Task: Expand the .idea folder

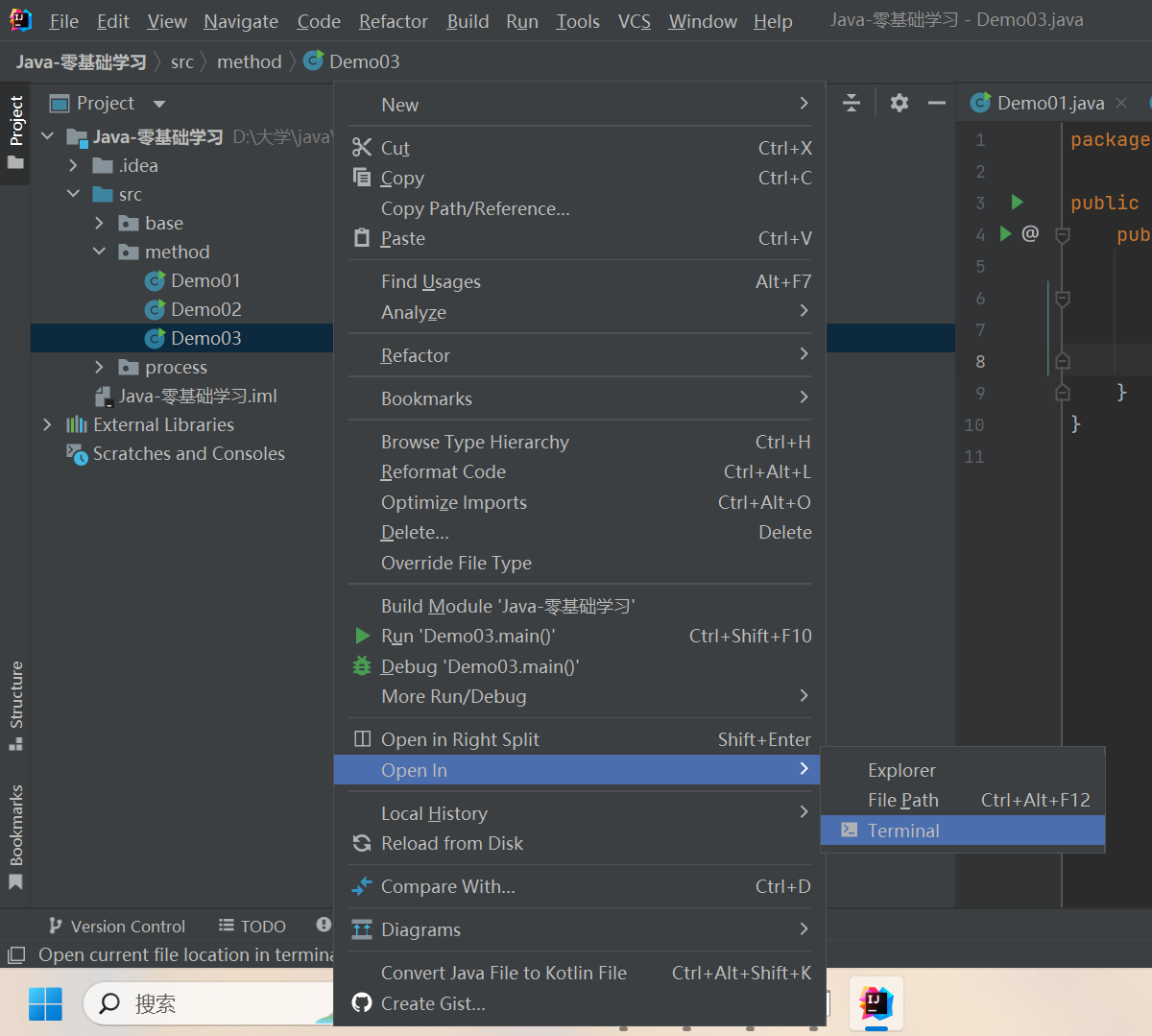Action: [73, 165]
